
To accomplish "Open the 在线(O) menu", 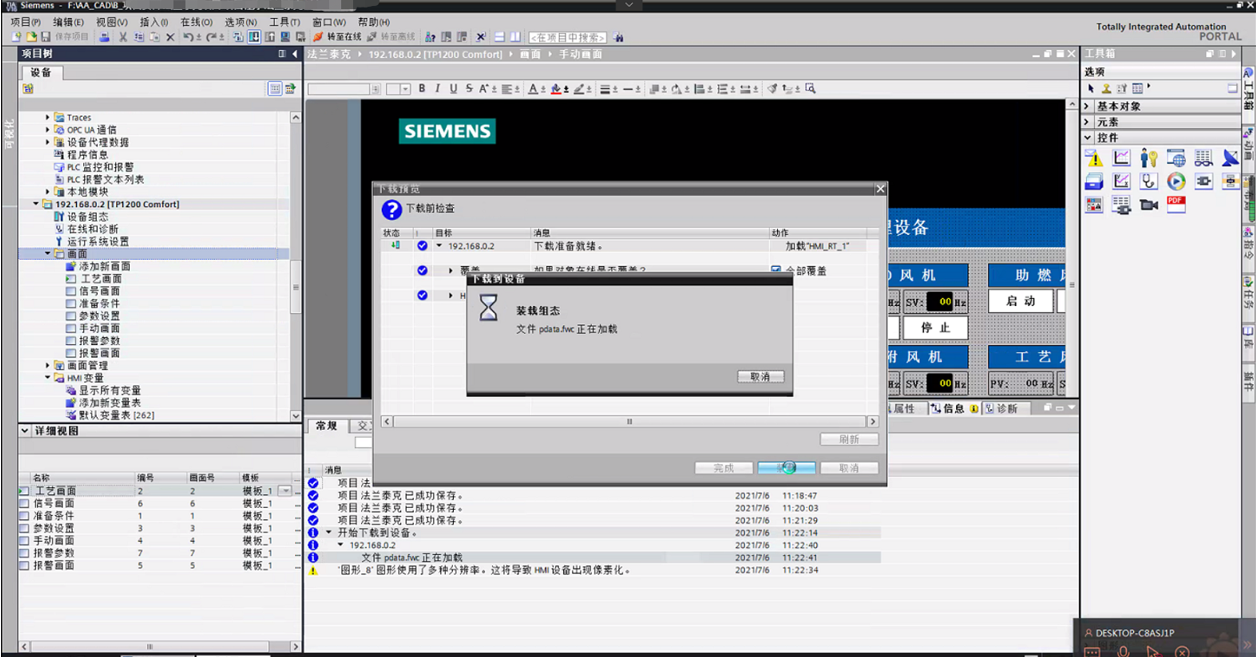I will tap(196, 22).
